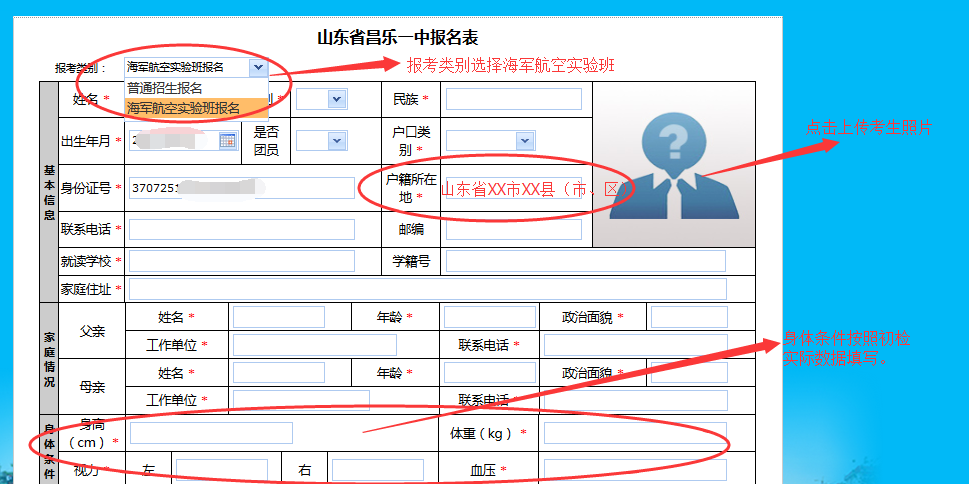Click the 民族 input field
The width and height of the screenshot is (969, 484).
513,99
